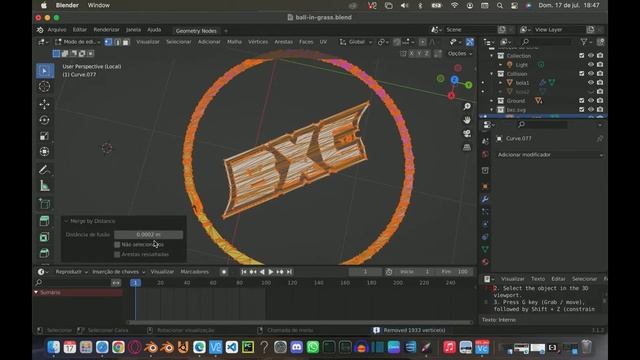640x360 pixels.
Task: Toggle the camera view icon
Action: point(467,133)
